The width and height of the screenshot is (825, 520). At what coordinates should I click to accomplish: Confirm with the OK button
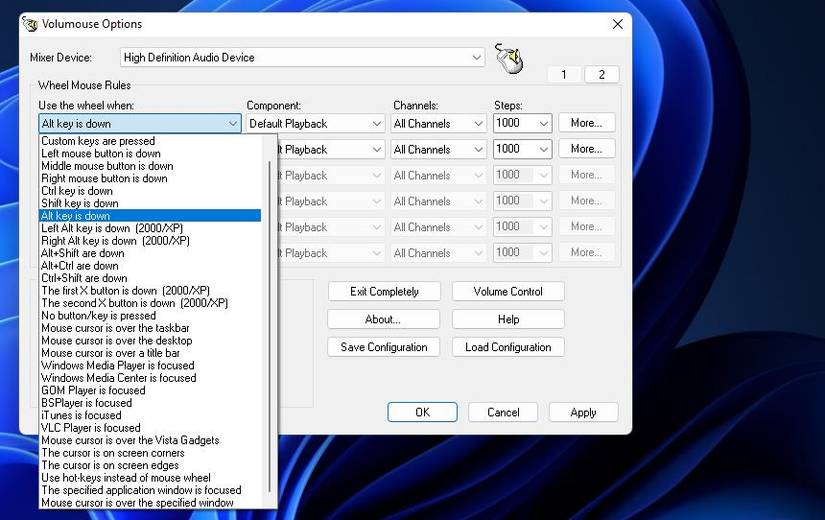coord(422,412)
